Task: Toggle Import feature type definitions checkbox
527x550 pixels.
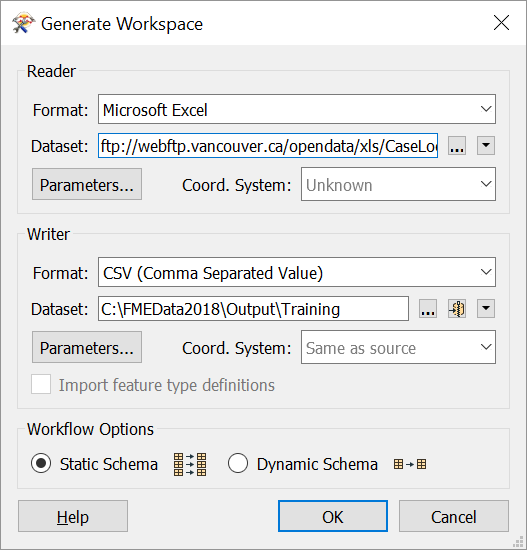Action: 41,384
